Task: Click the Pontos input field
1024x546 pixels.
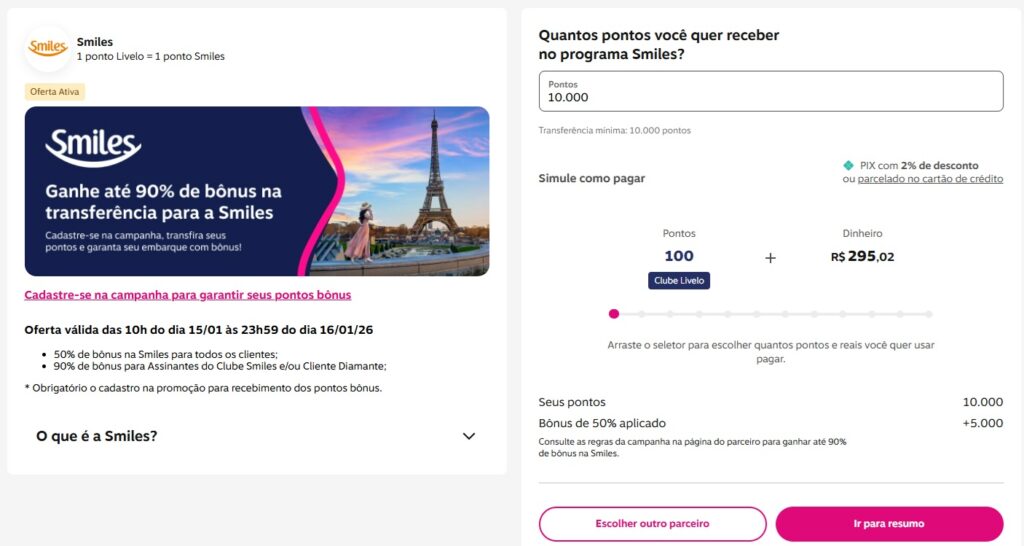Action: [770, 91]
